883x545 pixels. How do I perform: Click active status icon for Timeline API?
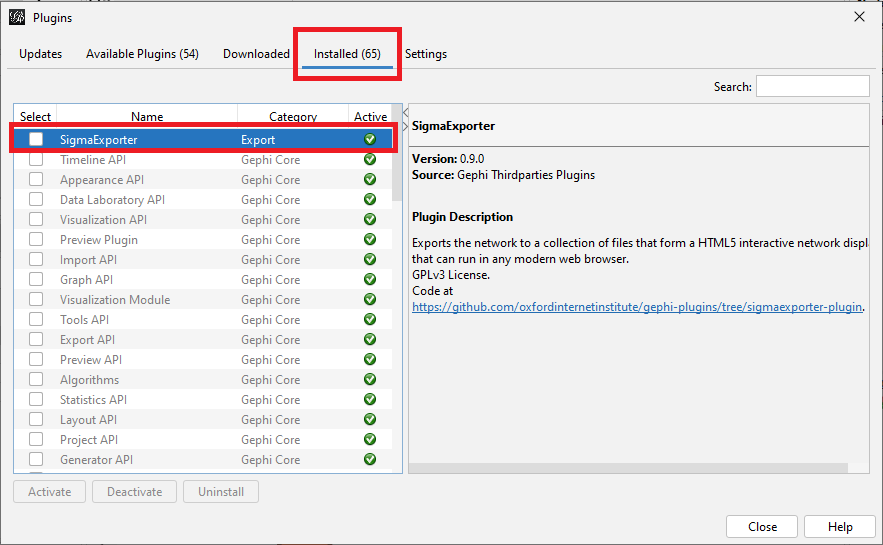[x=370, y=159]
